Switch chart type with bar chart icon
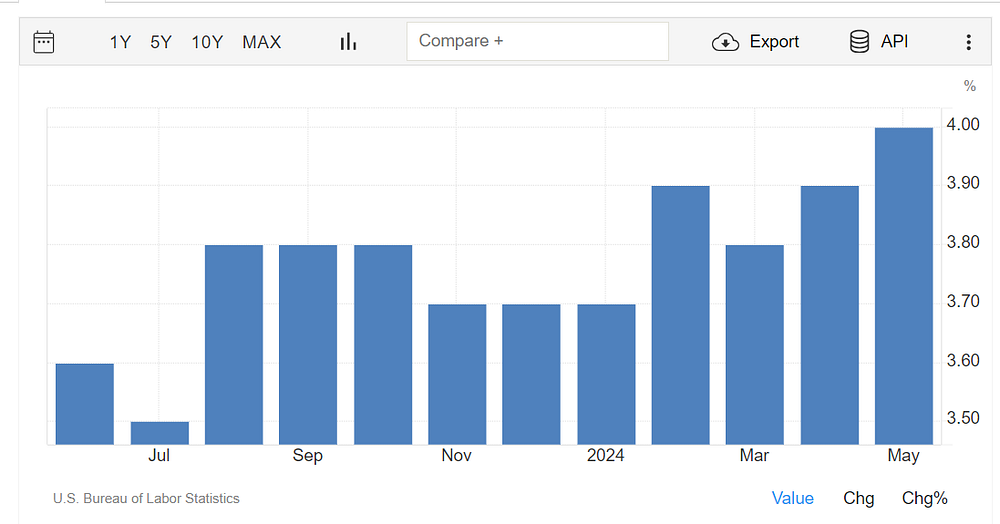The width and height of the screenshot is (1000, 524). (x=348, y=42)
